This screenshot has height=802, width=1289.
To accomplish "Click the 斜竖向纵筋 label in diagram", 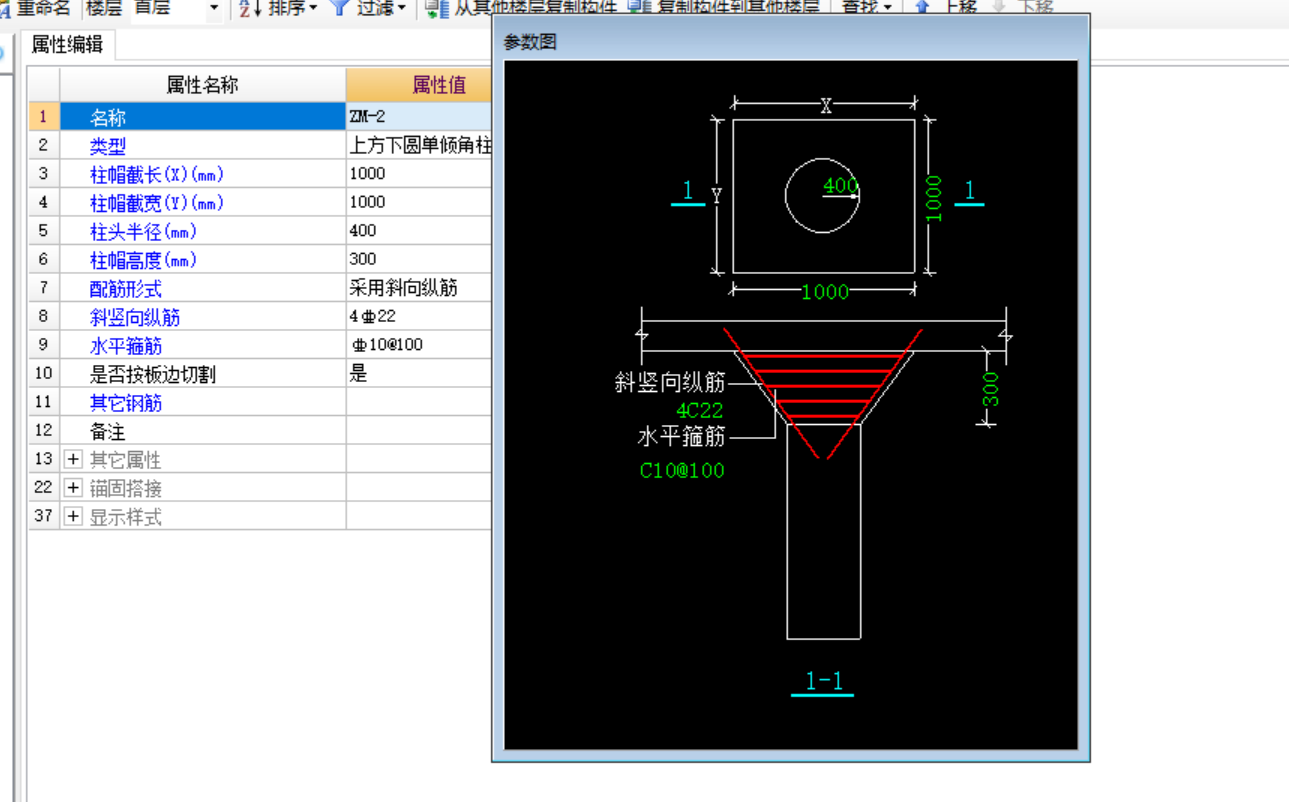I will point(670,382).
